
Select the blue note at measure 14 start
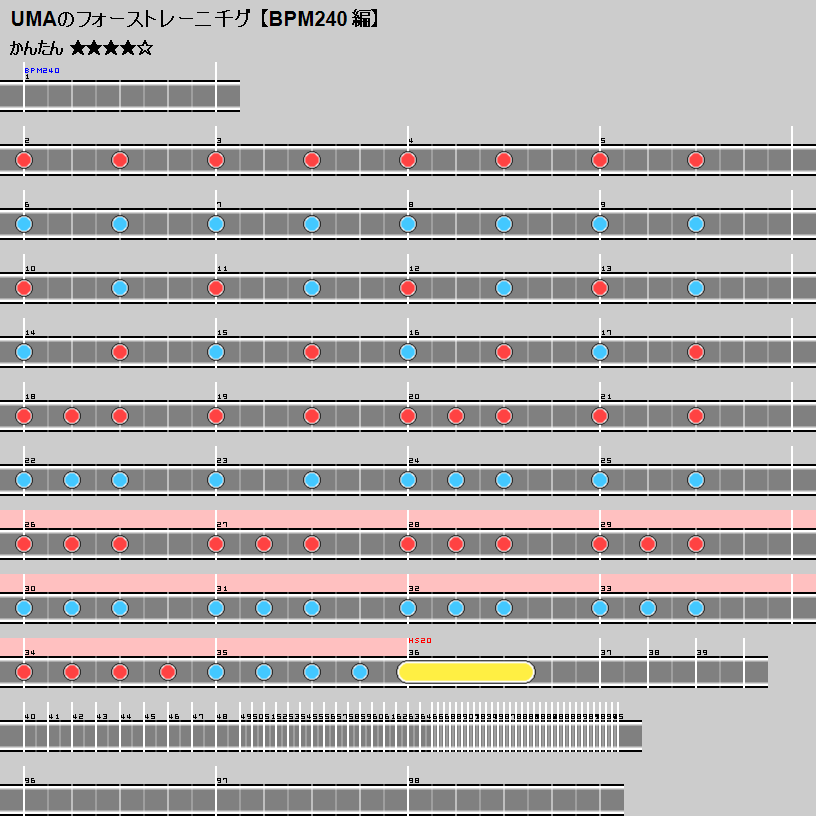(x=24, y=352)
